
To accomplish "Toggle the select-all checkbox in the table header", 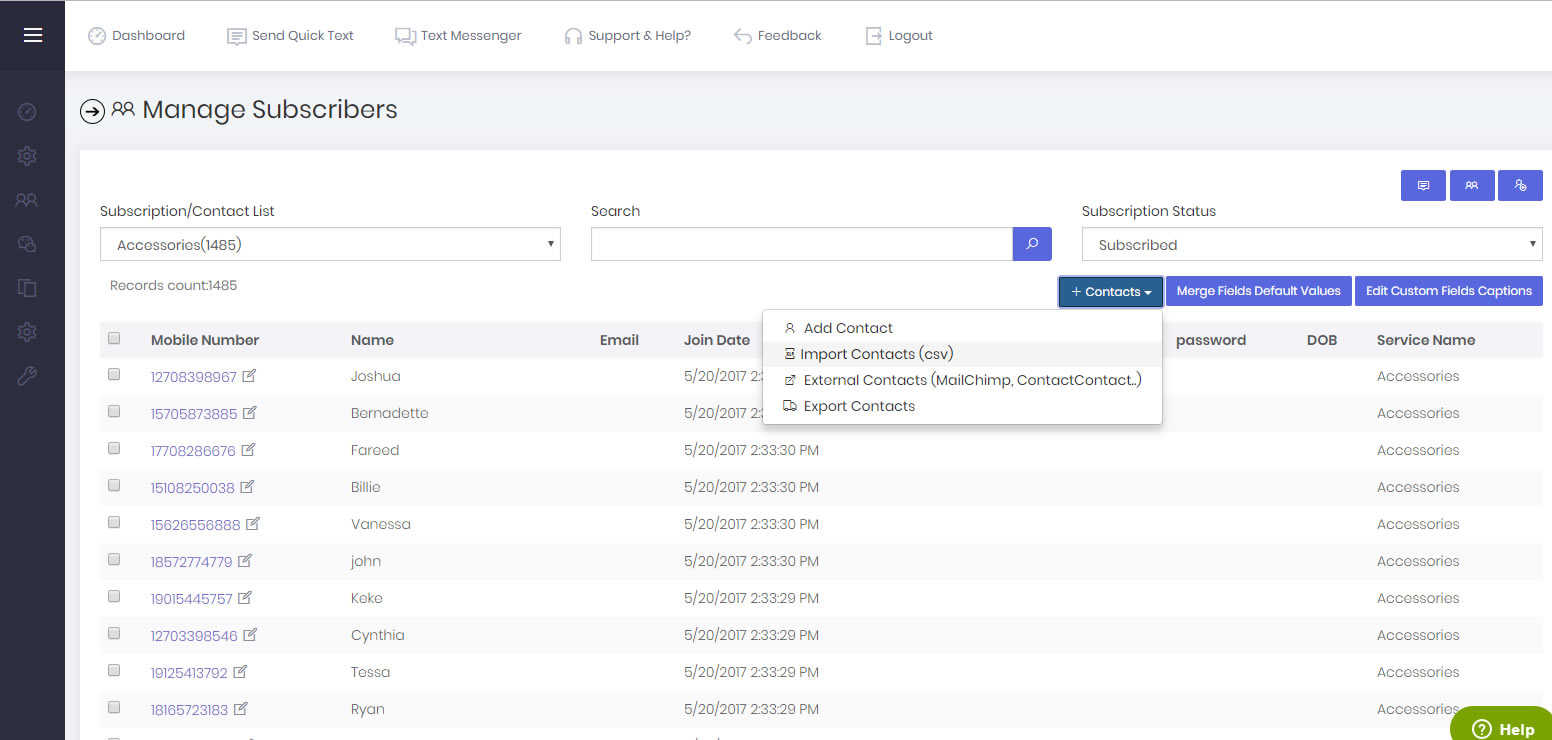I will point(114,339).
